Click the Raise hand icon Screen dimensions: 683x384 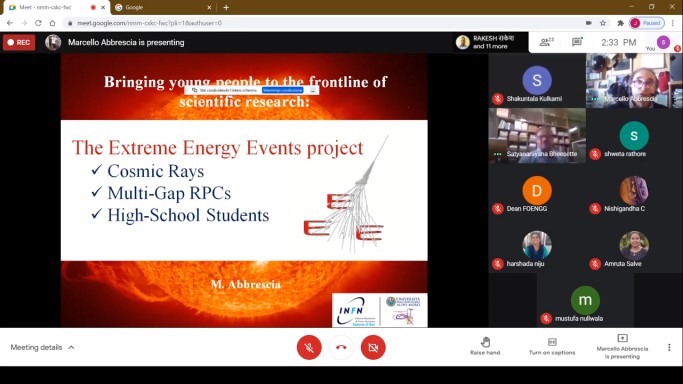point(485,347)
